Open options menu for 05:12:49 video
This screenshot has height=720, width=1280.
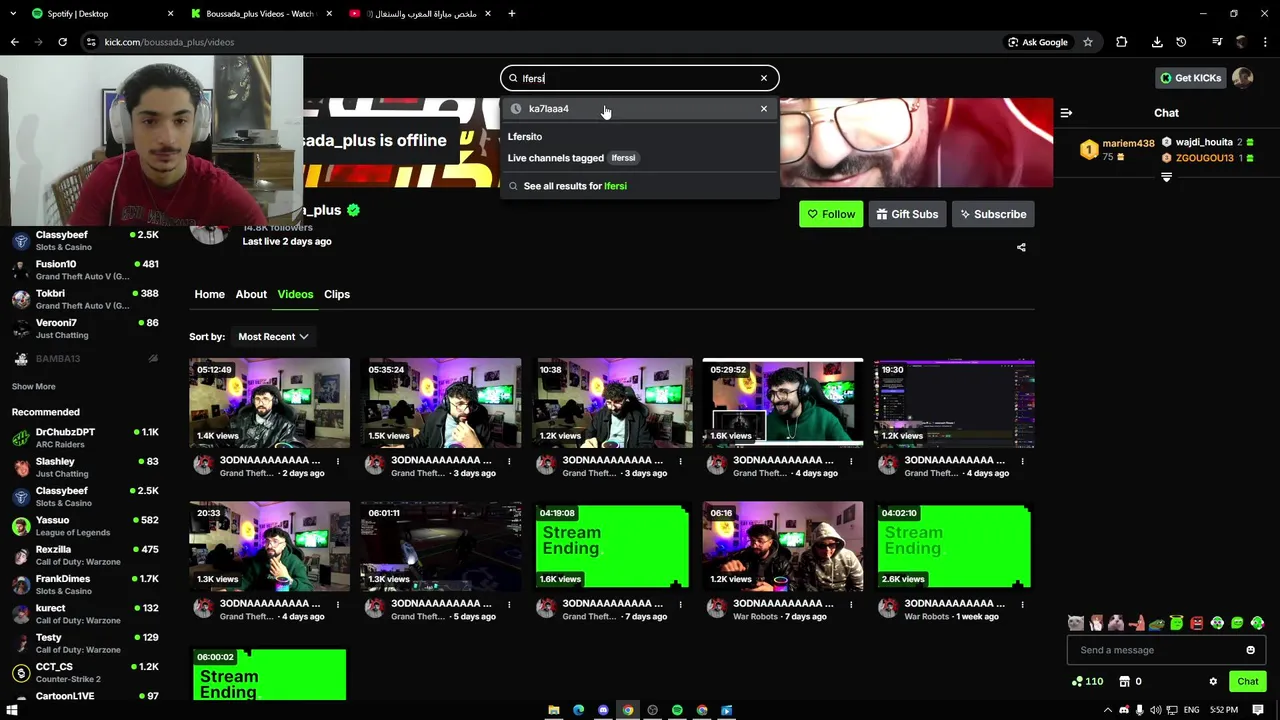point(338,461)
